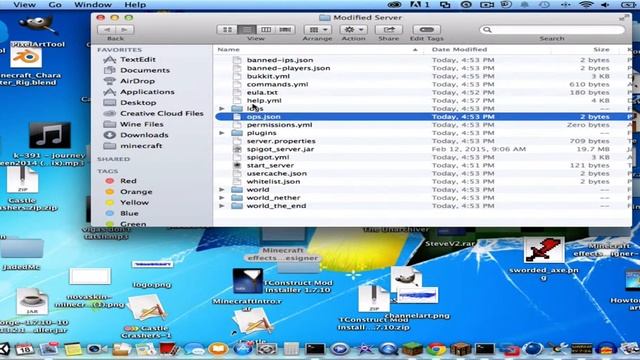Select the Red tag
The height and width of the screenshot is (360, 640).
pyautogui.click(x=128, y=181)
